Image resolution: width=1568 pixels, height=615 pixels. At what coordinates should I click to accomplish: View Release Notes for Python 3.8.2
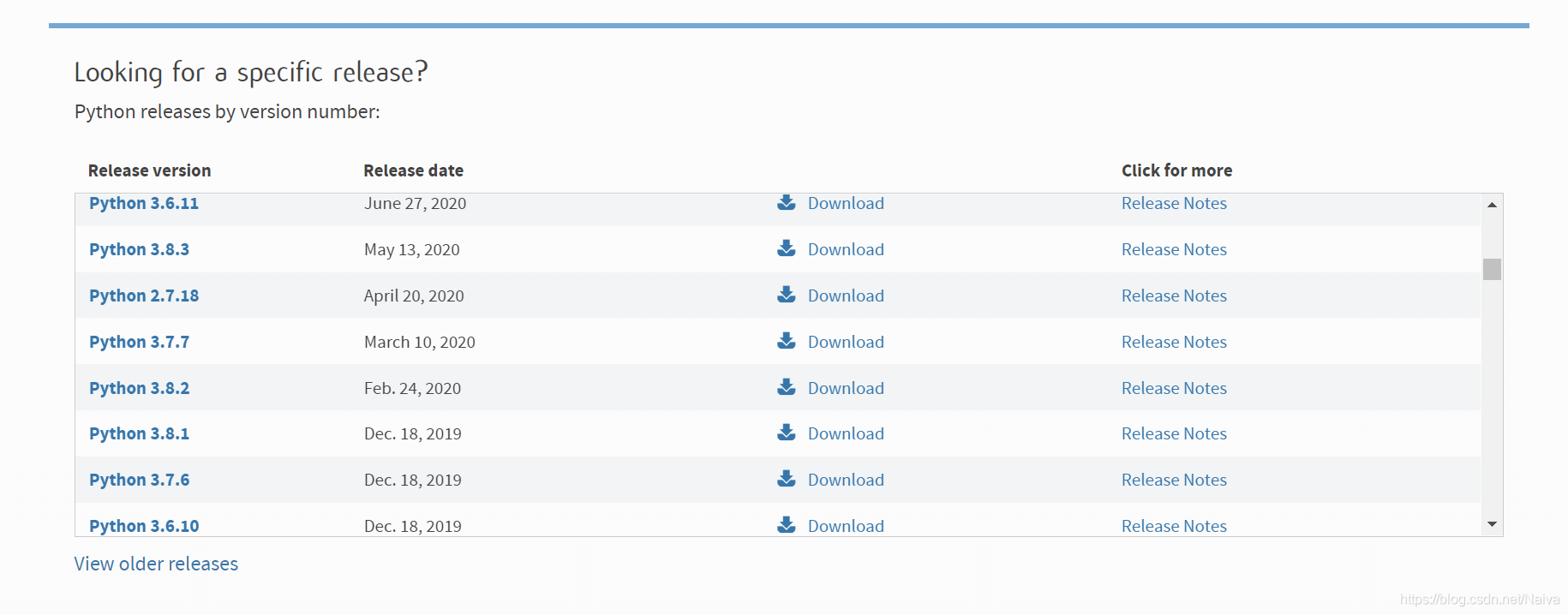[x=1174, y=388]
